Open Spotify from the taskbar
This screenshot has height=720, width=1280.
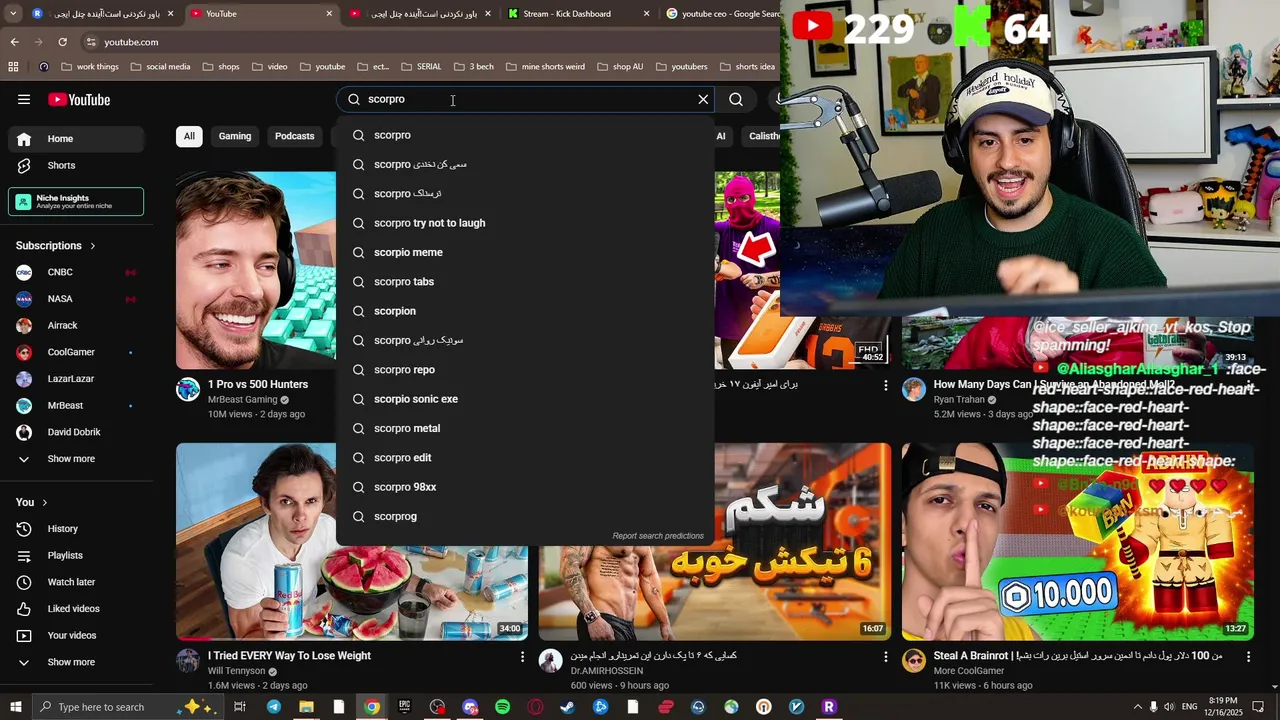tap(502, 707)
